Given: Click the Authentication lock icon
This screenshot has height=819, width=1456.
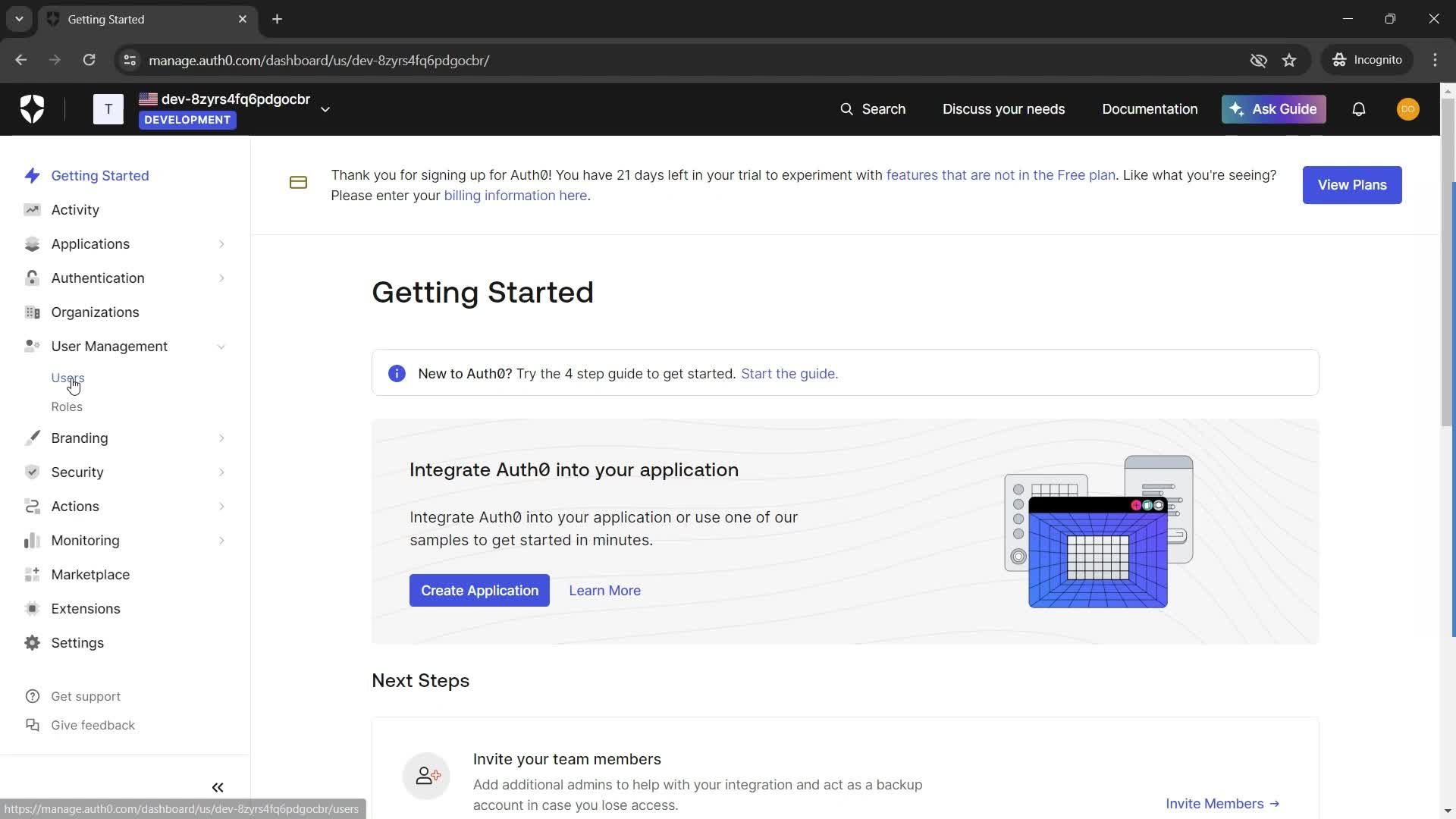Looking at the screenshot, I should click(32, 278).
